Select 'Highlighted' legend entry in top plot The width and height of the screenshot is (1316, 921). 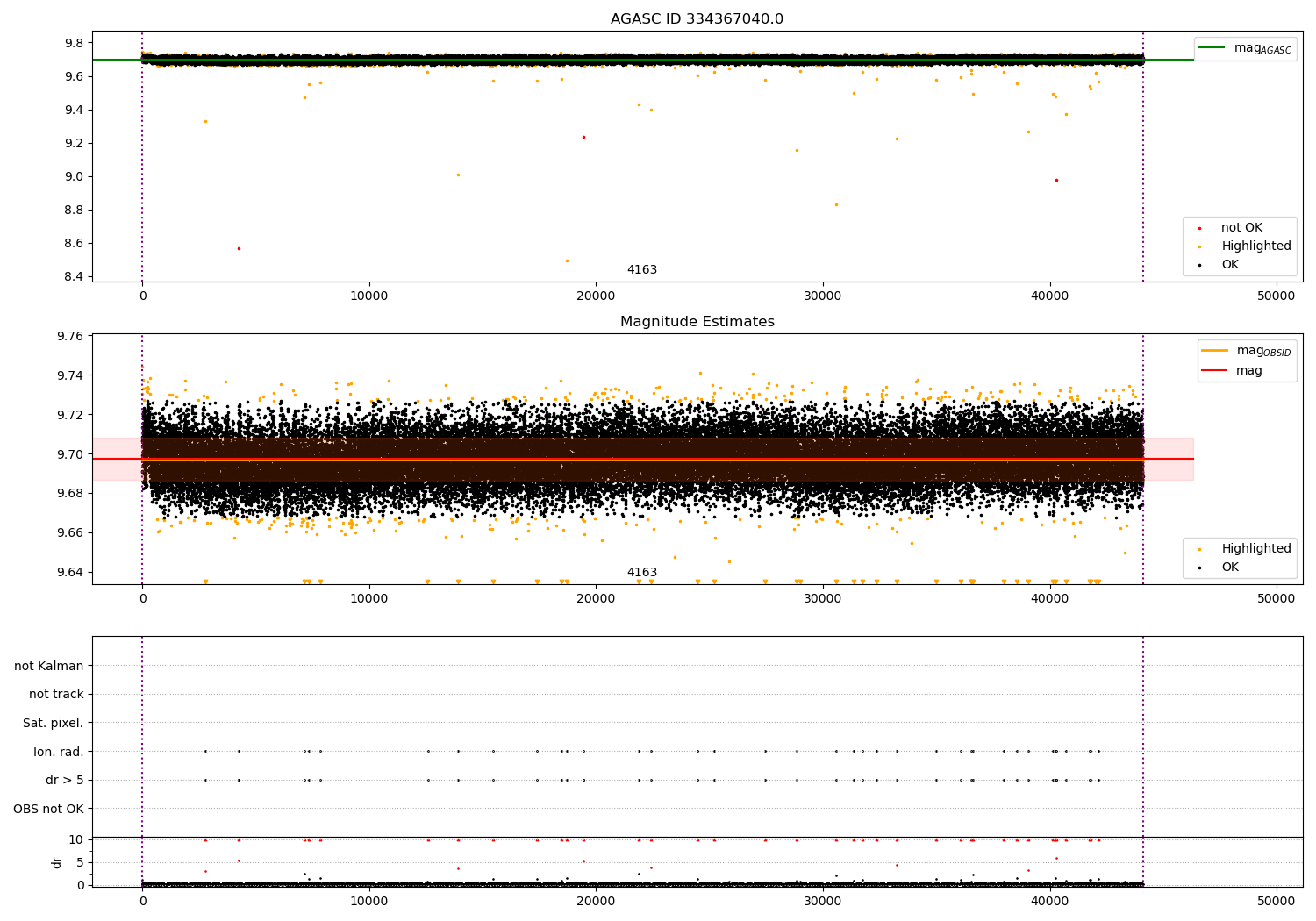(1255, 246)
